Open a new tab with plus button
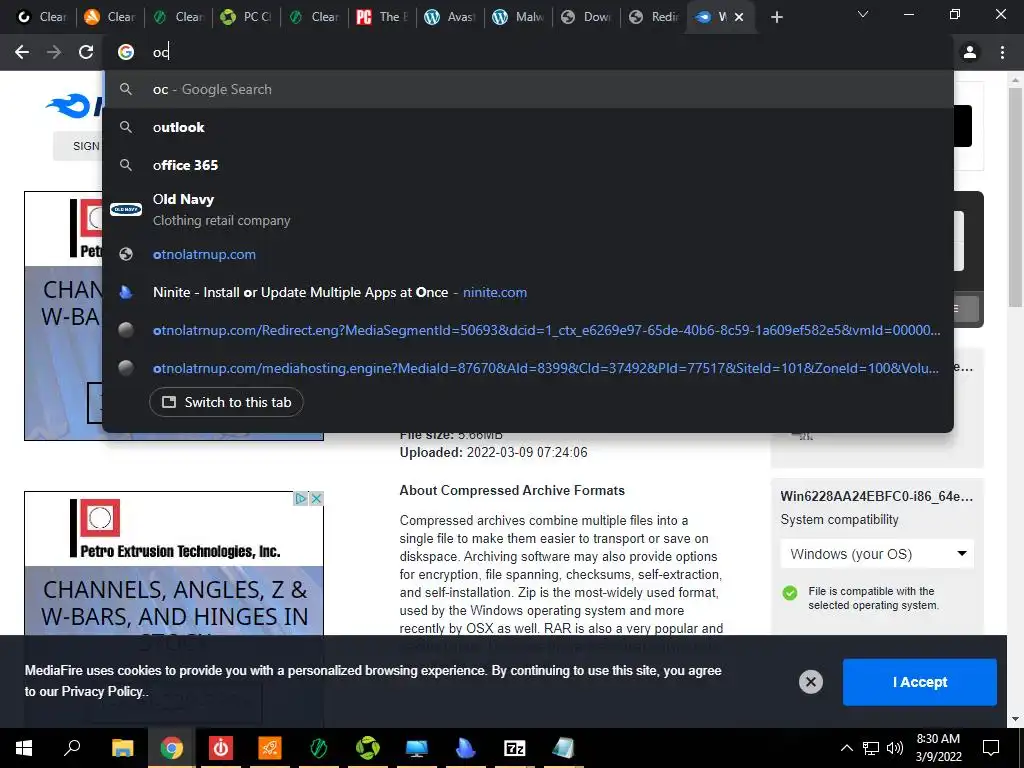The width and height of the screenshot is (1024, 768). pos(776,17)
